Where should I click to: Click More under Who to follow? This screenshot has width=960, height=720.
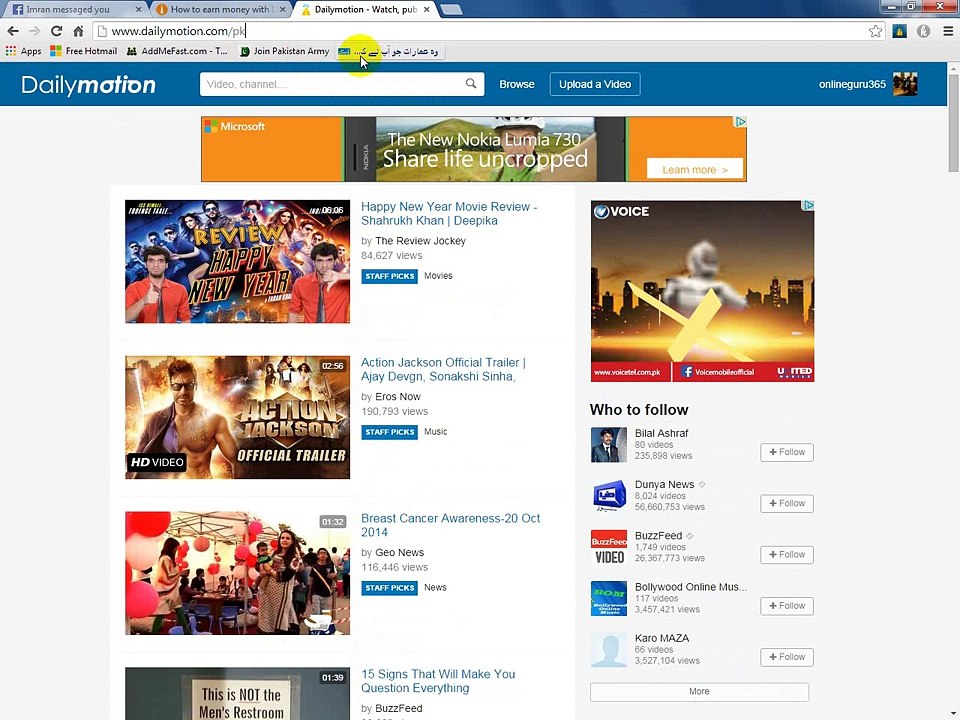[x=699, y=691]
